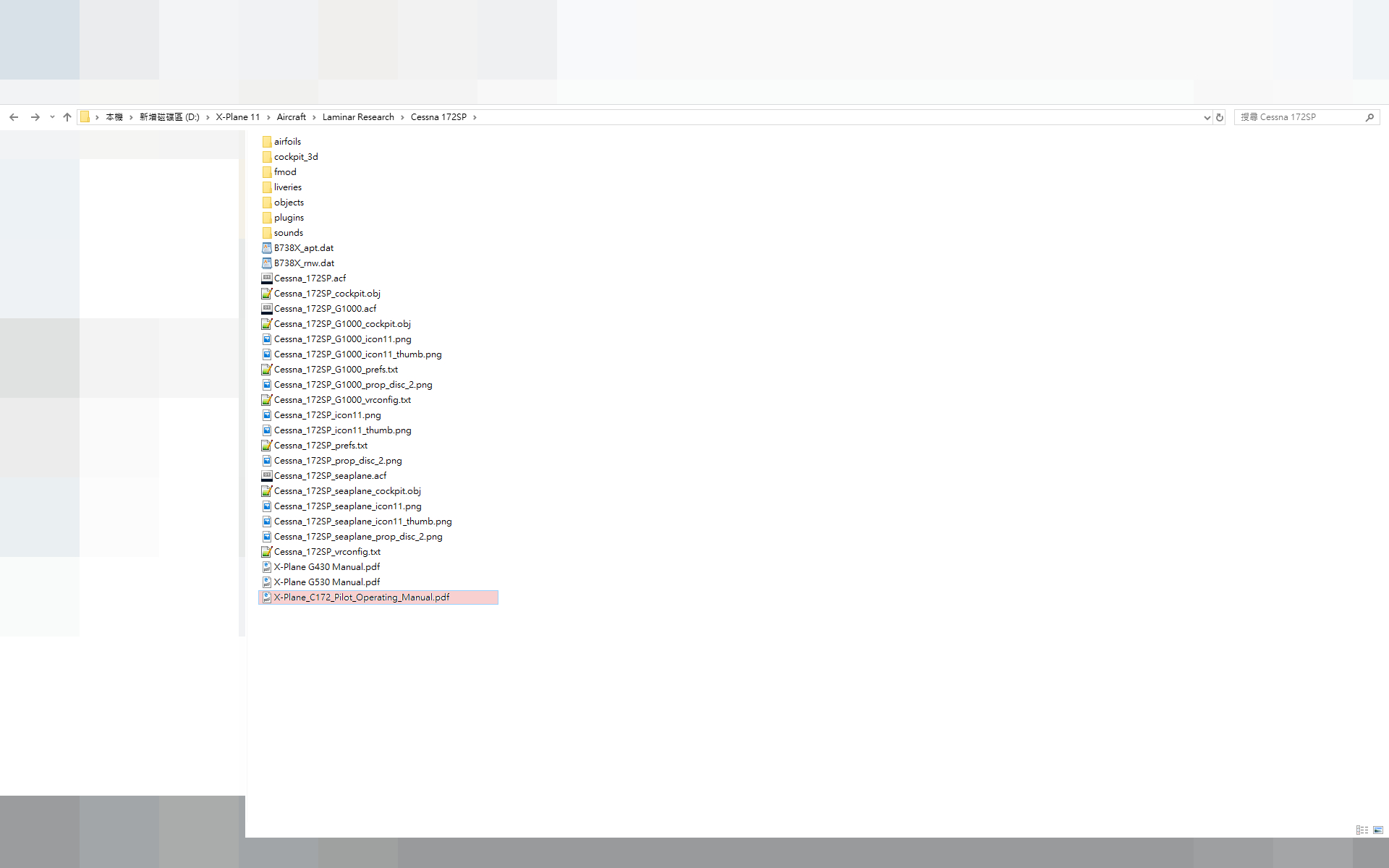The image size is (1389, 868).
Task: Go back to previous folder
Action: 14,117
